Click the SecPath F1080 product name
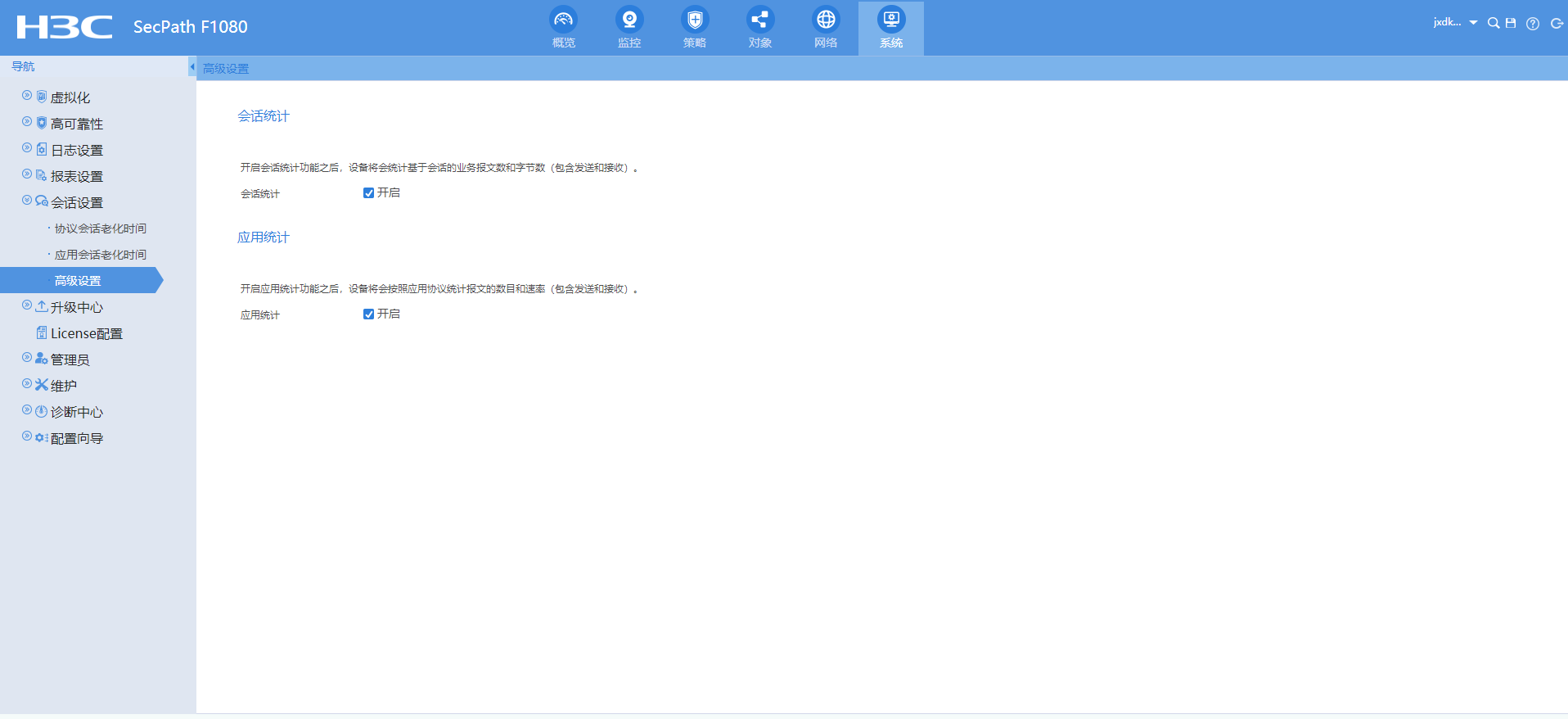This screenshot has height=719, width=1568. click(191, 27)
